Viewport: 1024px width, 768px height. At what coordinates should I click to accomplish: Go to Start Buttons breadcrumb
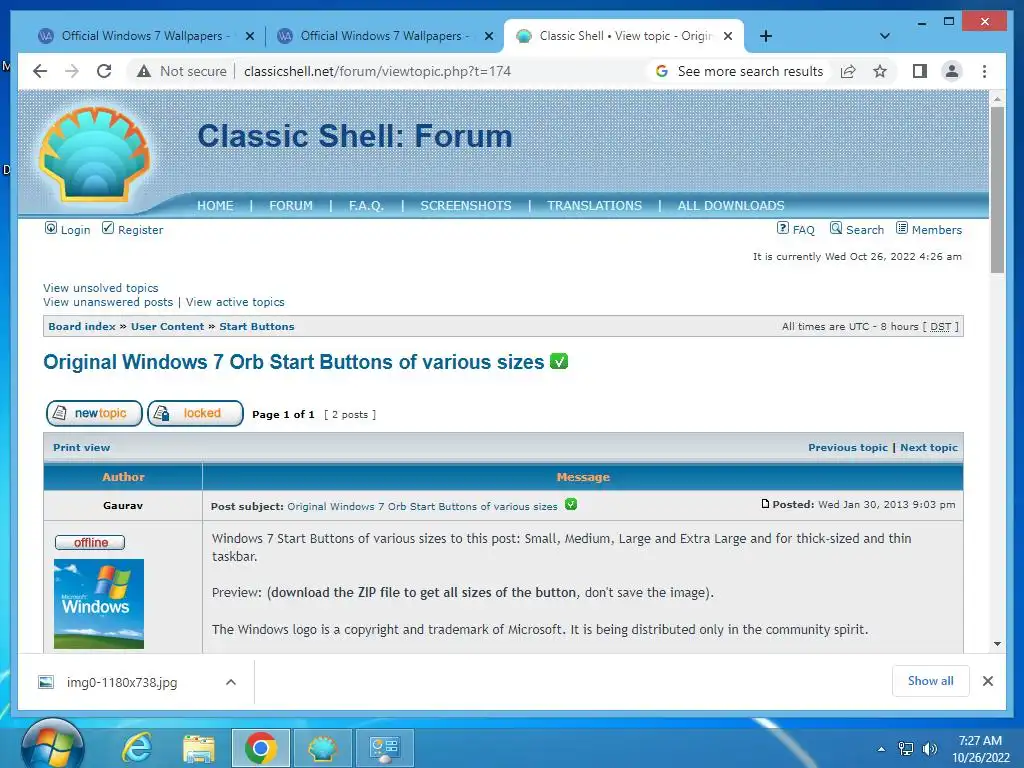[x=257, y=327]
